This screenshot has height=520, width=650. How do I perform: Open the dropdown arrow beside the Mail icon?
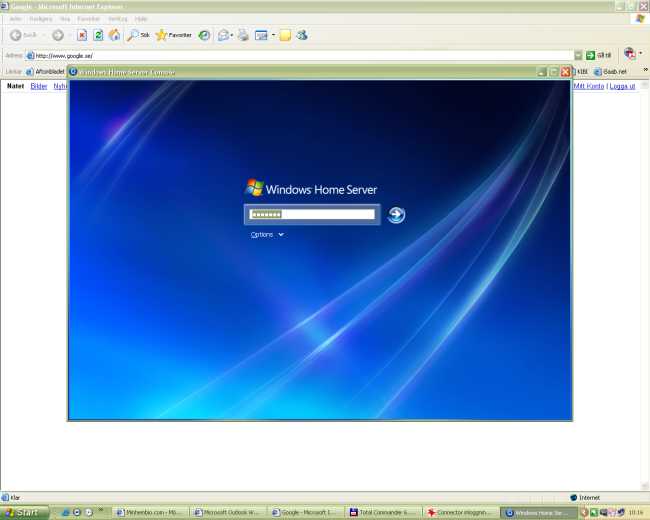232,35
